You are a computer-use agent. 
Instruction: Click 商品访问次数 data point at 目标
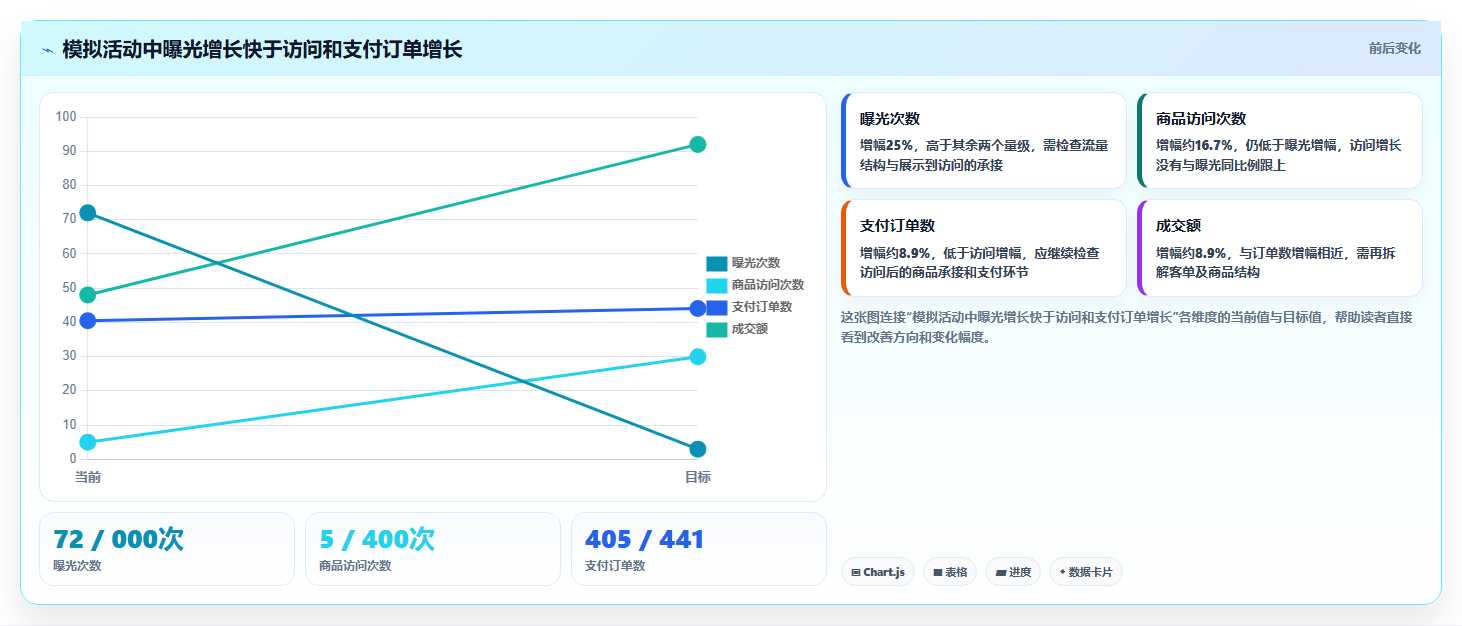click(698, 357)
